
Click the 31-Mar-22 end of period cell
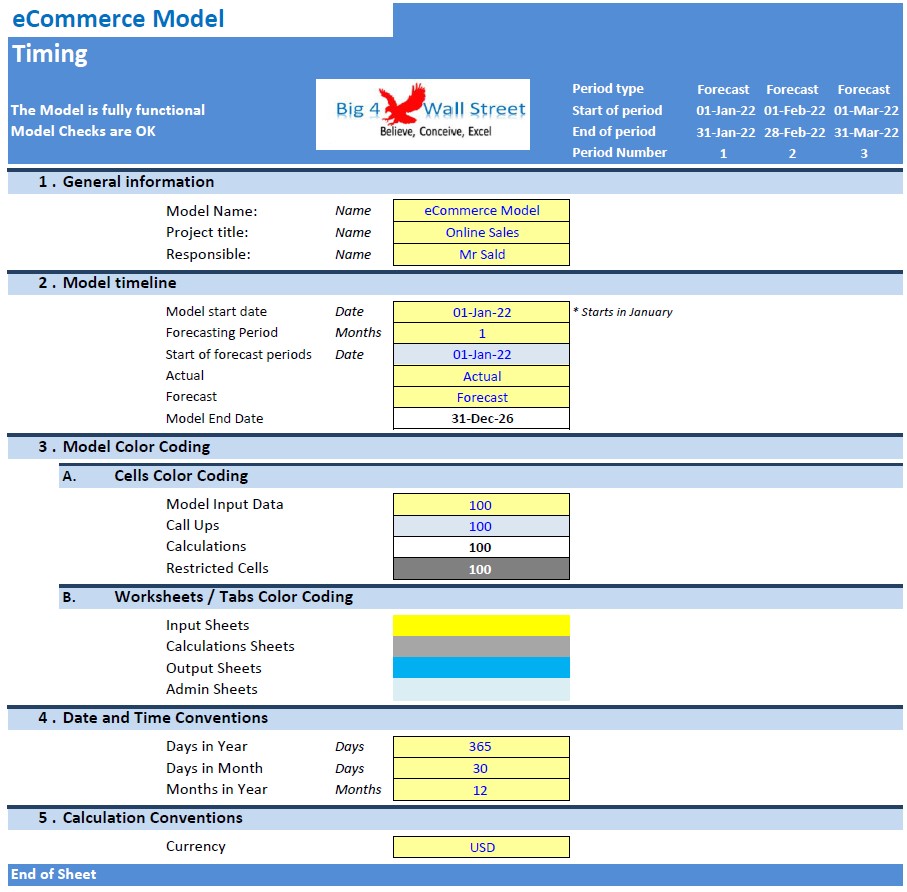(866, 132)
